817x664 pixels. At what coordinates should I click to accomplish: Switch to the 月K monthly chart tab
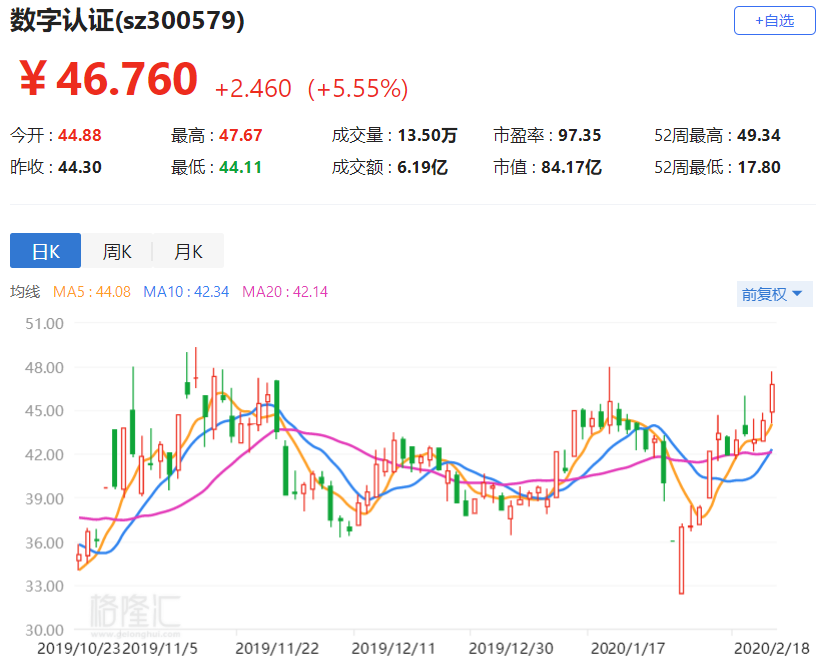coord(188,251)
